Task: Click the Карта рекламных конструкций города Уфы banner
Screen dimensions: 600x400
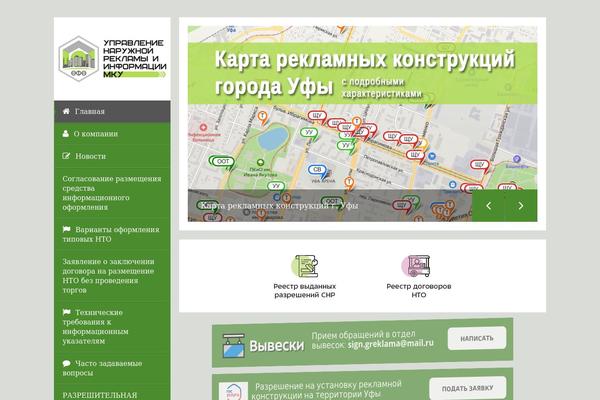Action: [x=362, y=73]
